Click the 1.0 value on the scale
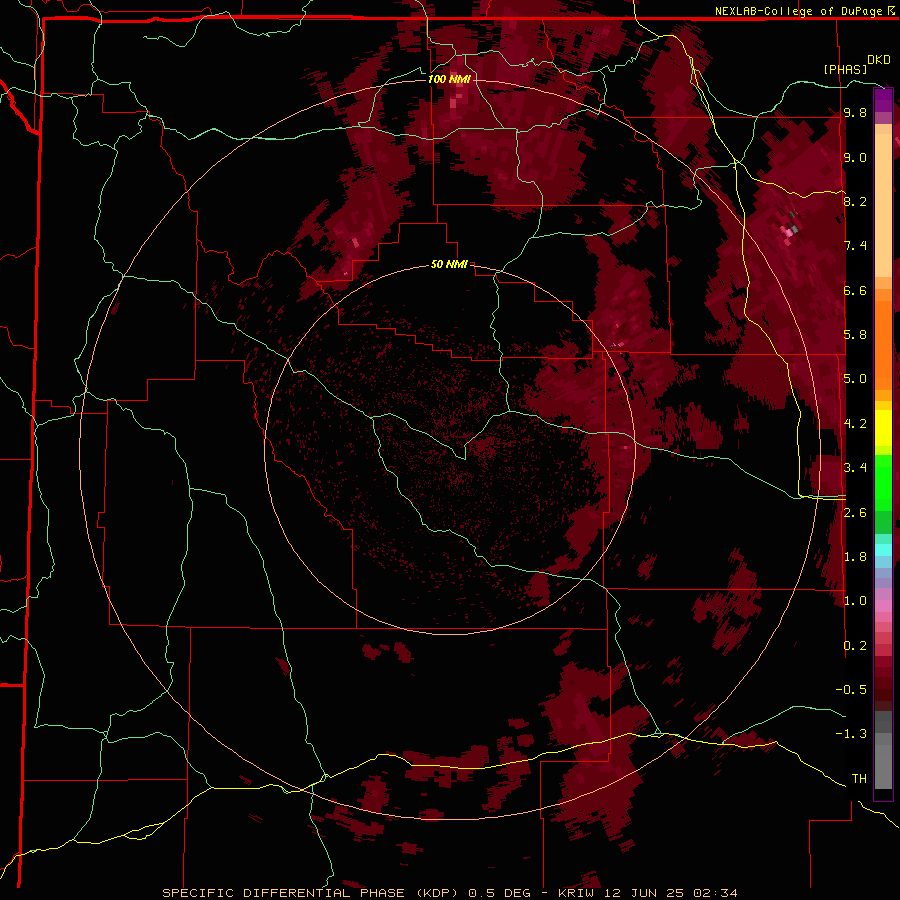Image resolution: width=900 pixels, height=900 pixels. (x=855, y=601)
